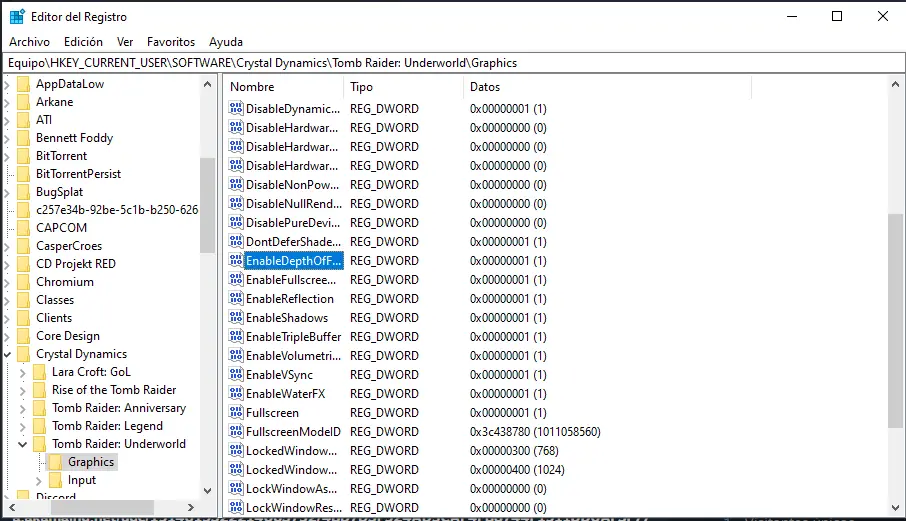Click the folder icon of BugSplat key
Screen dimensions: 906x521
pyautogui.click(x=24, y=192)
